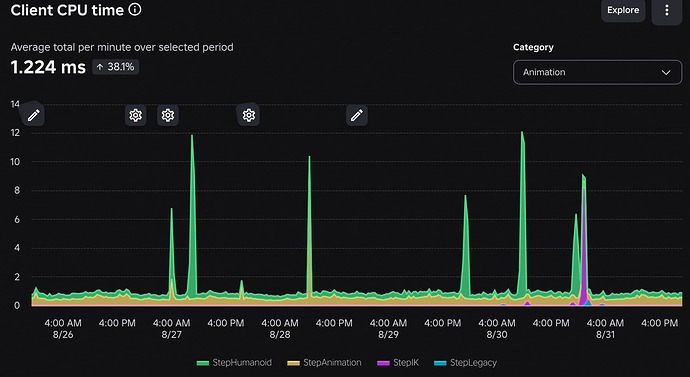The height and width of the screenshot is (377, 690).
Task: Click the pencil annotation marker at chart start
Action: (x=33, y=115)
